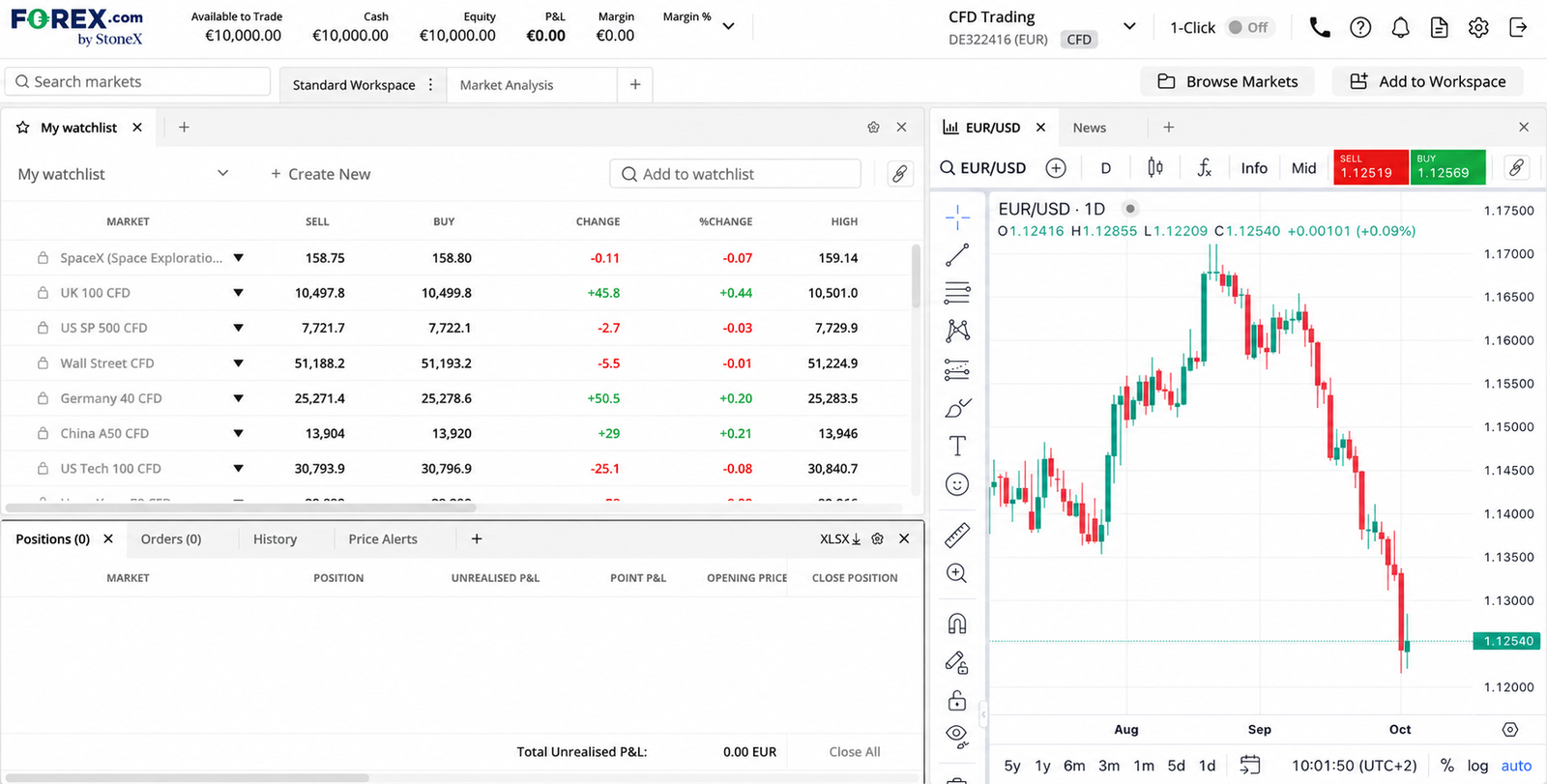Image resolution: width=1547 pixels, height=784 pixels.
Task: Expand the CFD Trading account dropdown
Action: pos(1129,27)
